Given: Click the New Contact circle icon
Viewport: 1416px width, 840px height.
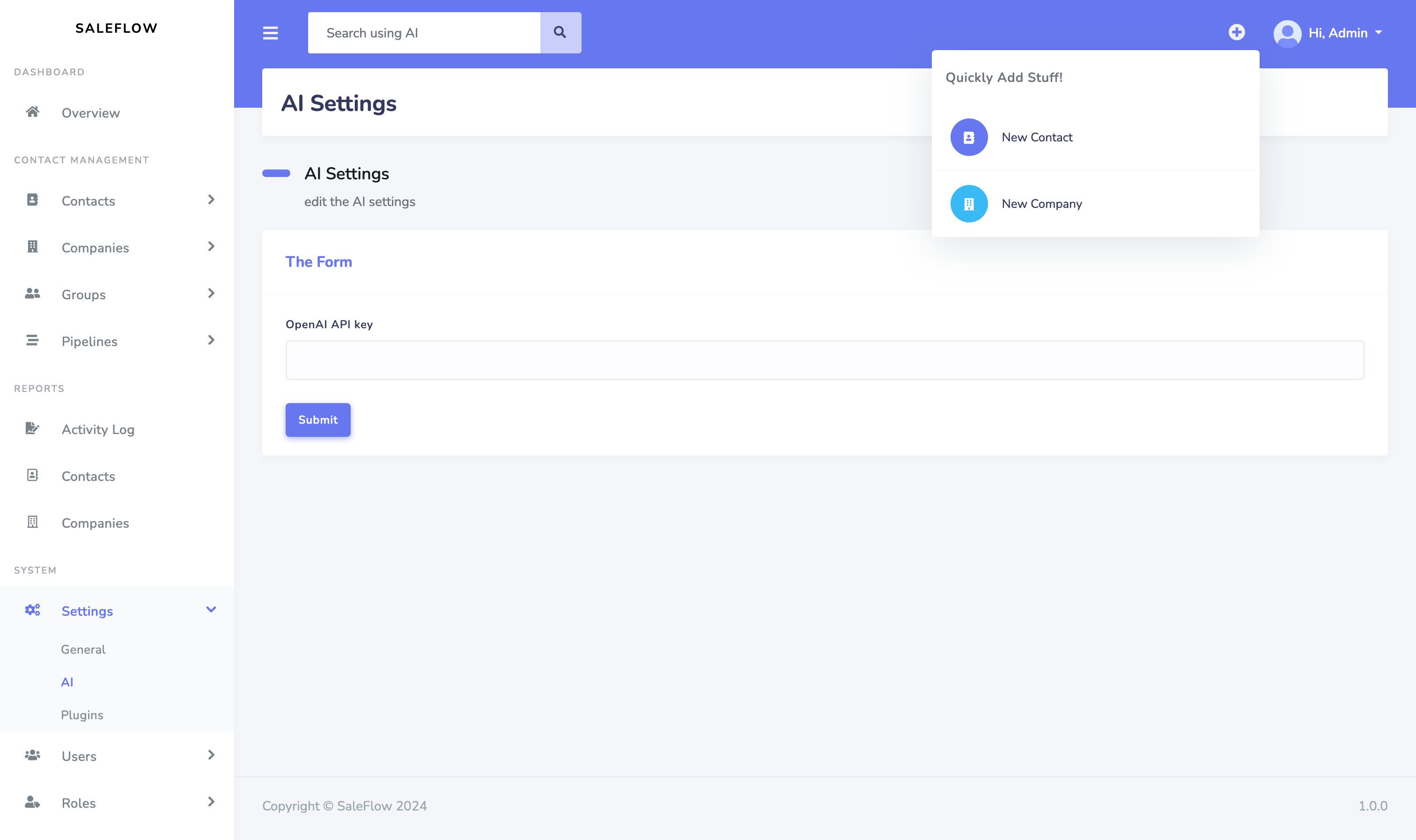Looking at the screenshot, I should pyautogui.click(x=969, y=137).
